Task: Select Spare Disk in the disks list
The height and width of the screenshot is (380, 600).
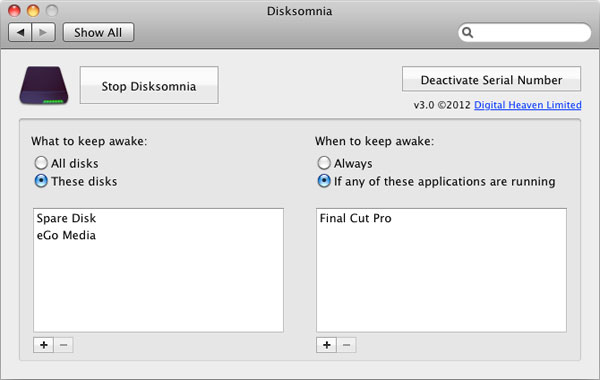Action: [158, 218]
